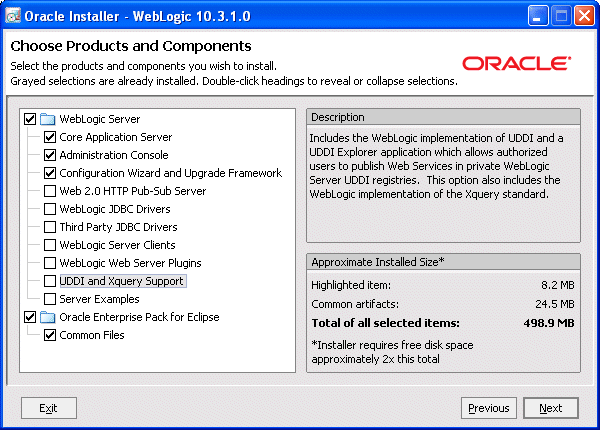
Task: Check the WebLogic JDBC Drivers checkbox
Action: [x=50, y=209]
